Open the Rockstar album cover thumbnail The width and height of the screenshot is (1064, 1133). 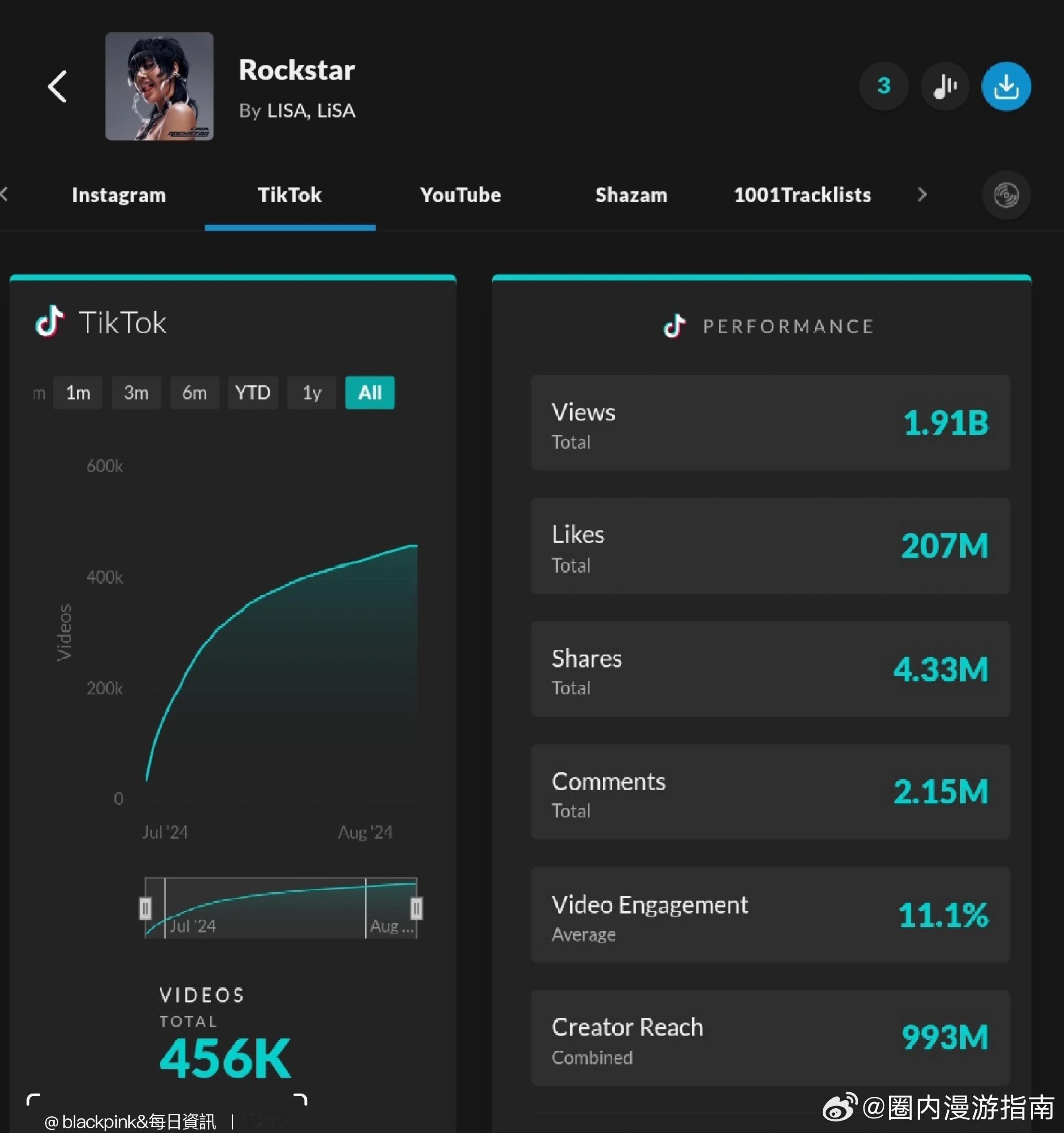160,86
